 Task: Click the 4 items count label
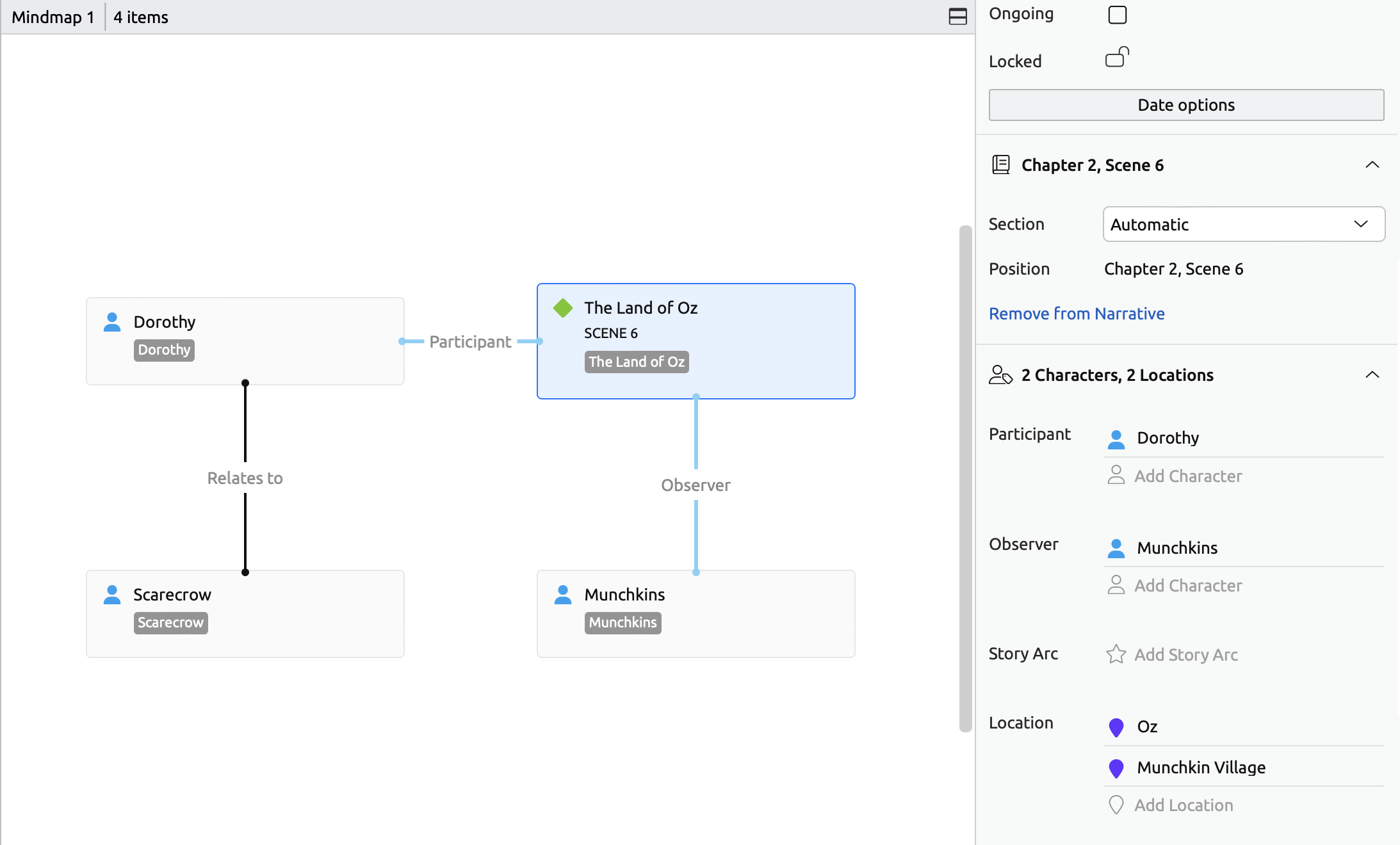pyautogui.click(x=140, y=17)
